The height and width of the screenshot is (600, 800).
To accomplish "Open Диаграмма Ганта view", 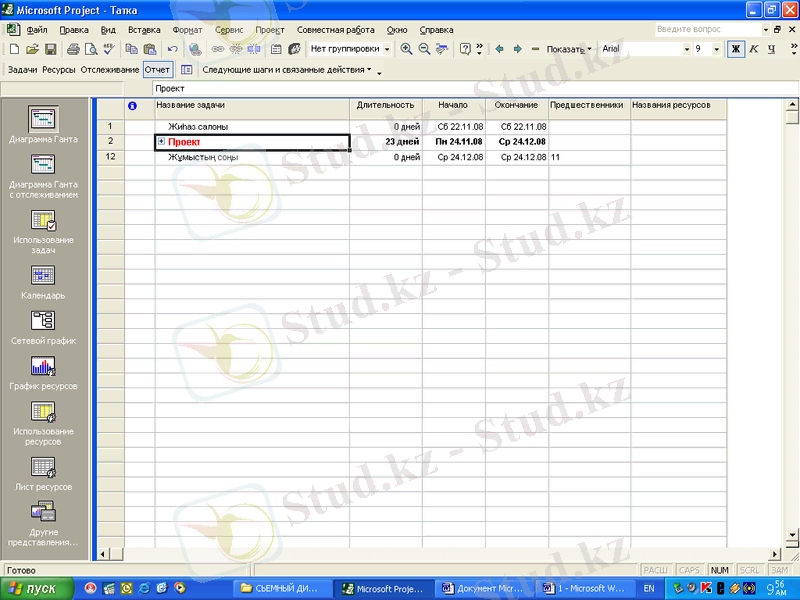I will (x=43, y=125).
